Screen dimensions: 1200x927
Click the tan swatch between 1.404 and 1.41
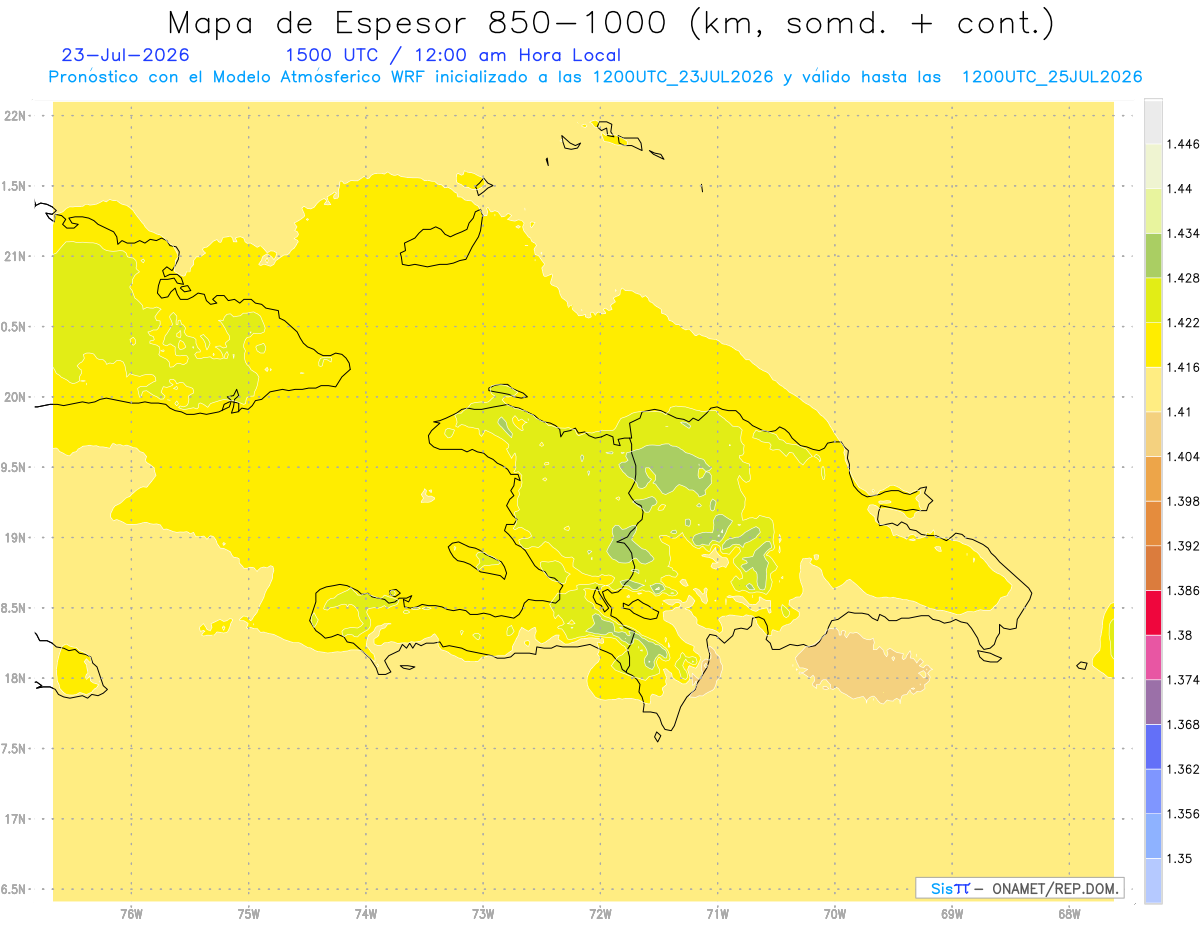coord(1153,434)
